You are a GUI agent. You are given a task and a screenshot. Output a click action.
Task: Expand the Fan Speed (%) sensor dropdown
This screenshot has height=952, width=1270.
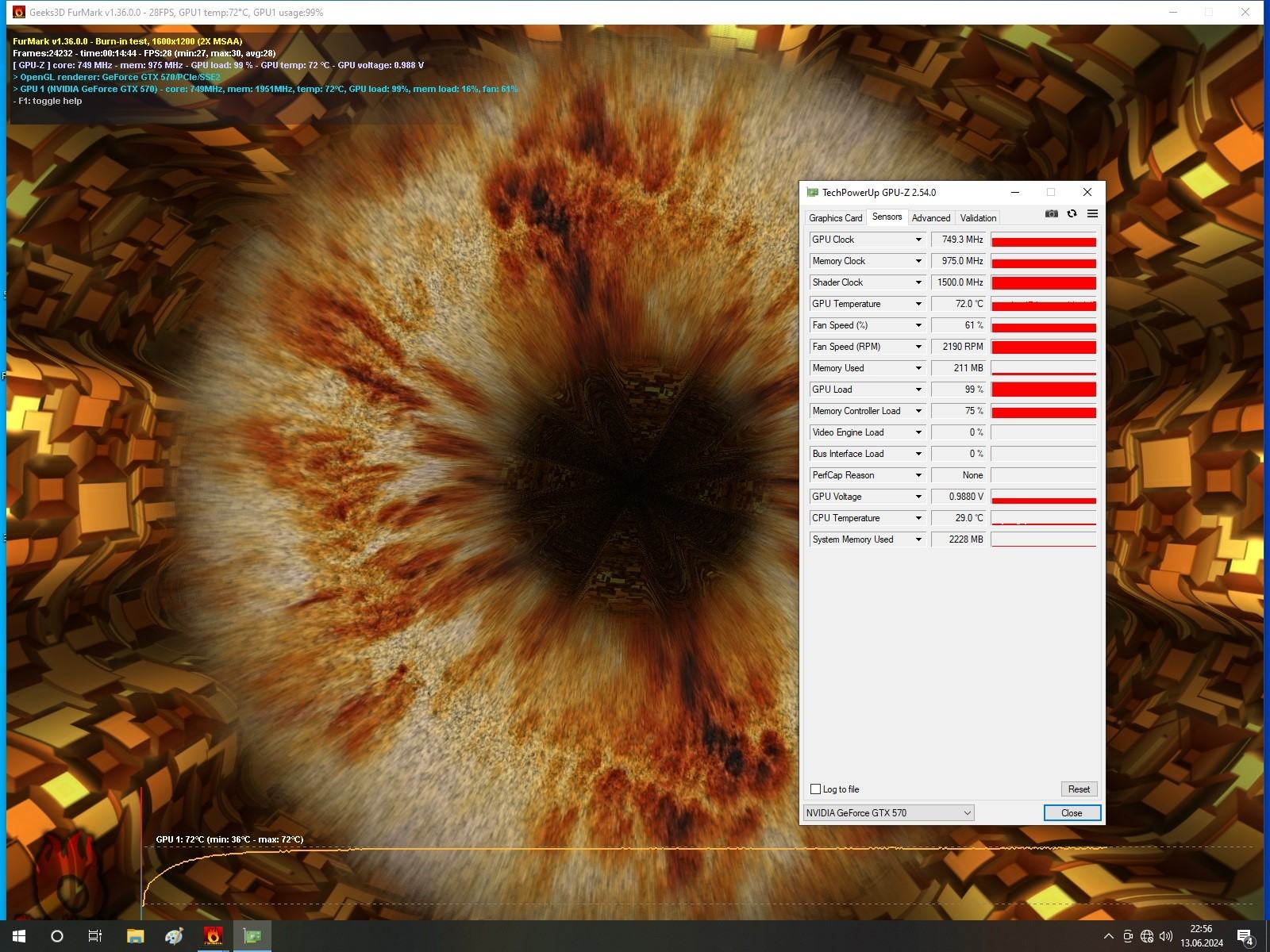coord(918,325)
